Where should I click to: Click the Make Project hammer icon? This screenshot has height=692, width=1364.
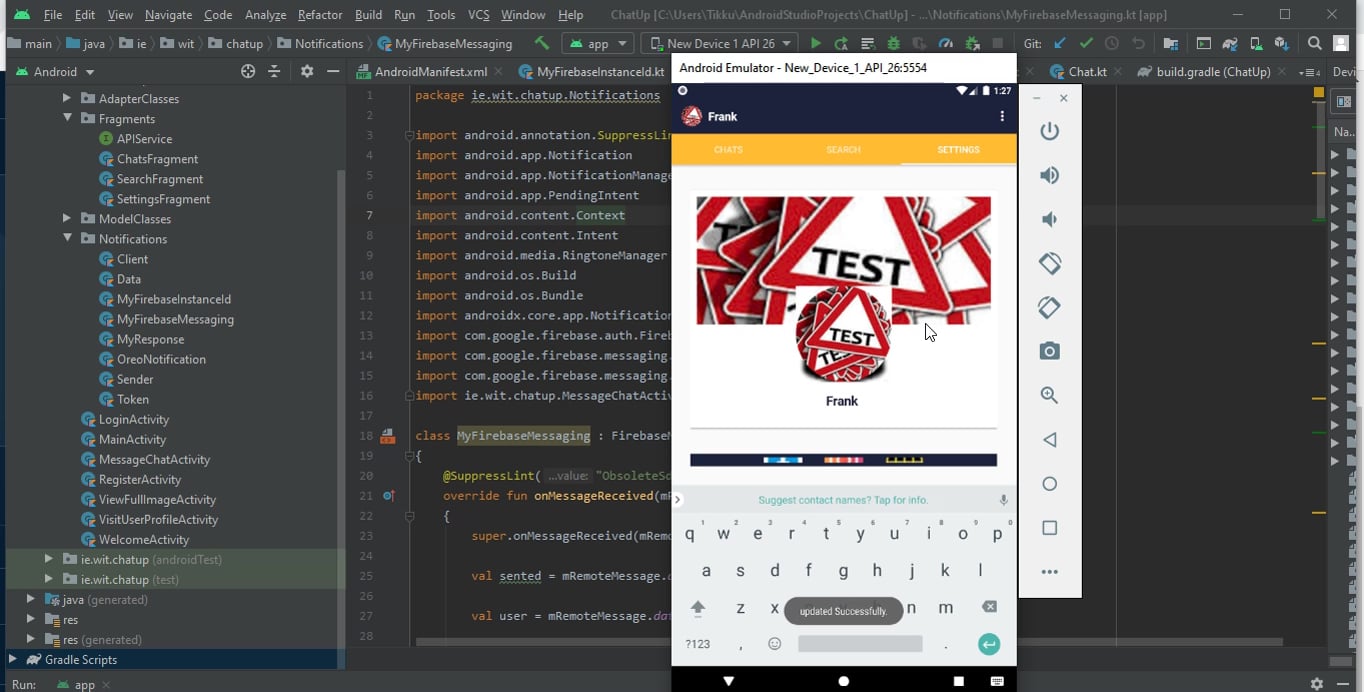[x=542, y=43]
